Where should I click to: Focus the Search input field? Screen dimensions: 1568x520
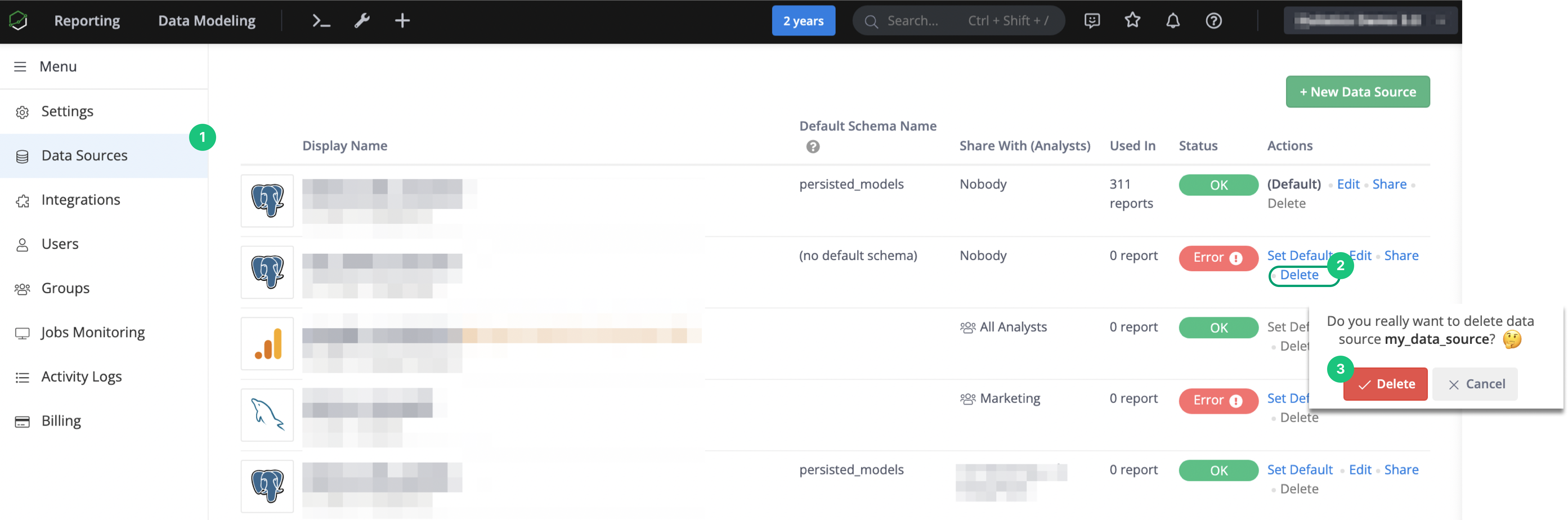tap(959, 21)
